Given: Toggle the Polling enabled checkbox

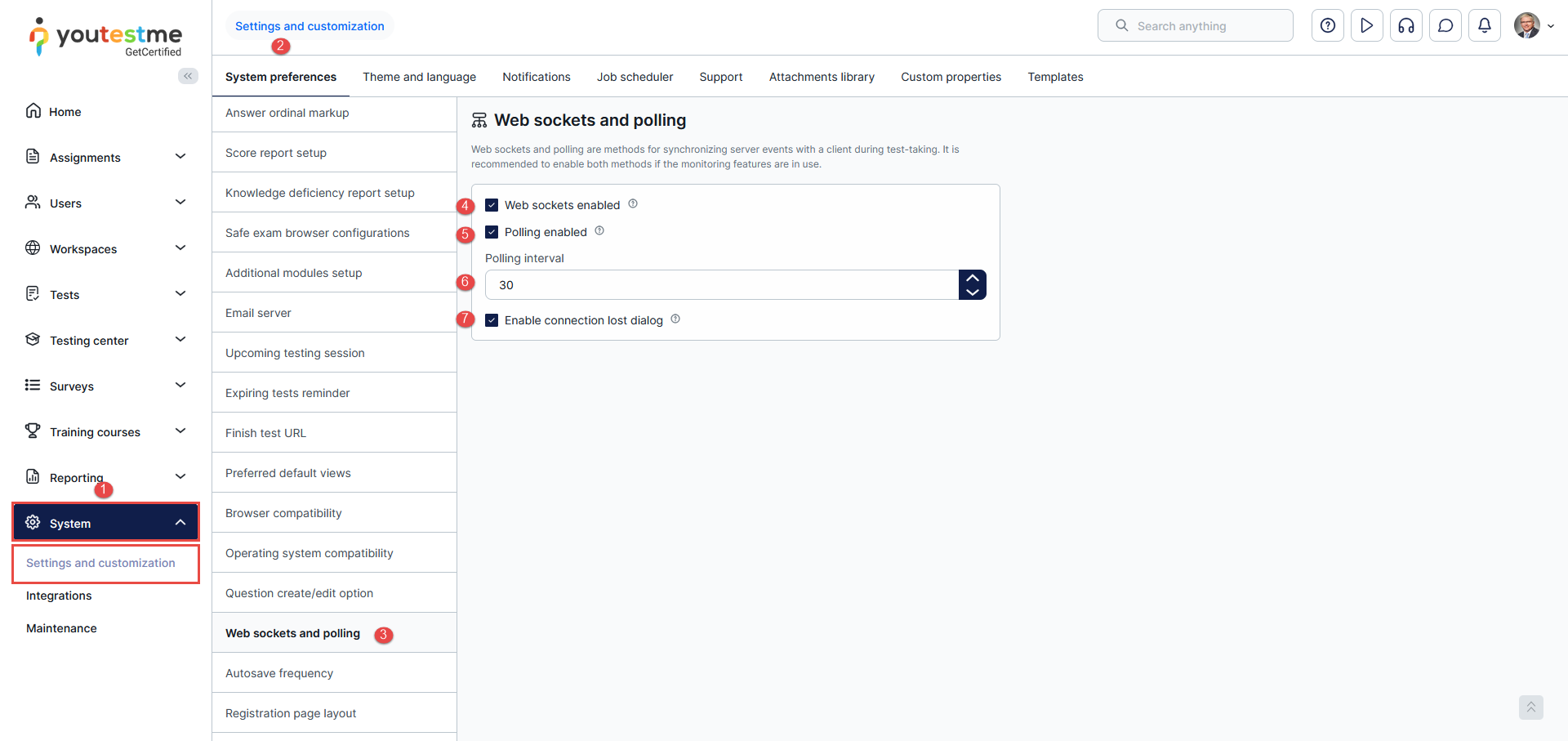Looking at the screenshot, I should click(x=492, y=232).
